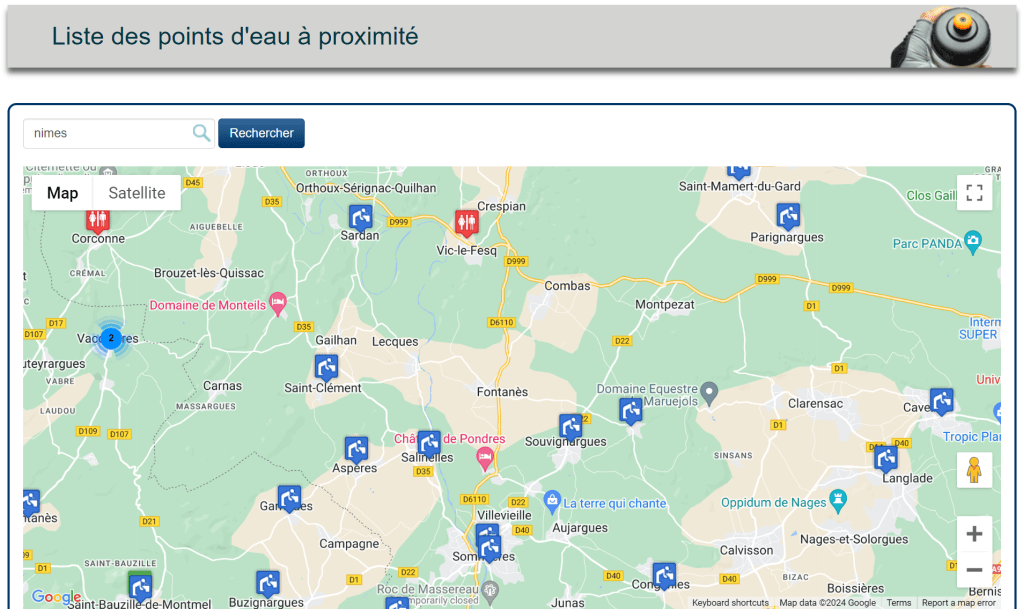Select the water tap marker at Saint-Clément
1023x609 pixels.
point(326,367)
